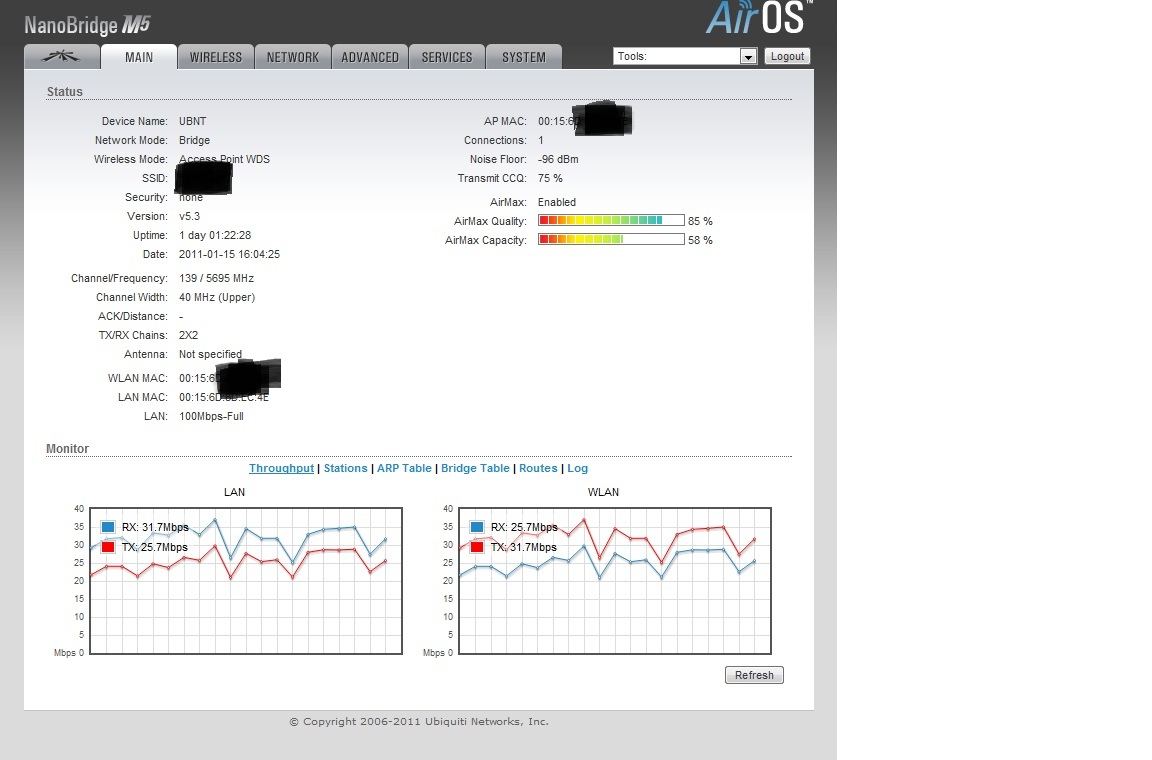Click the red TX legend square in WLAN chart

(477, 547)
